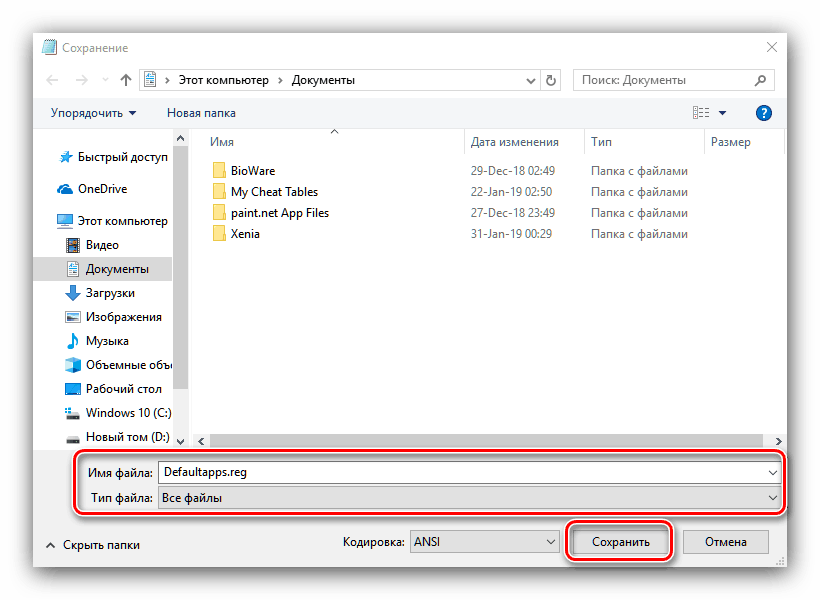Image resolution: width=820 pixels, height=600 pixels.
Task: Select OneDrive cloud icon in sidebar
Action: [x=63, y=189]
